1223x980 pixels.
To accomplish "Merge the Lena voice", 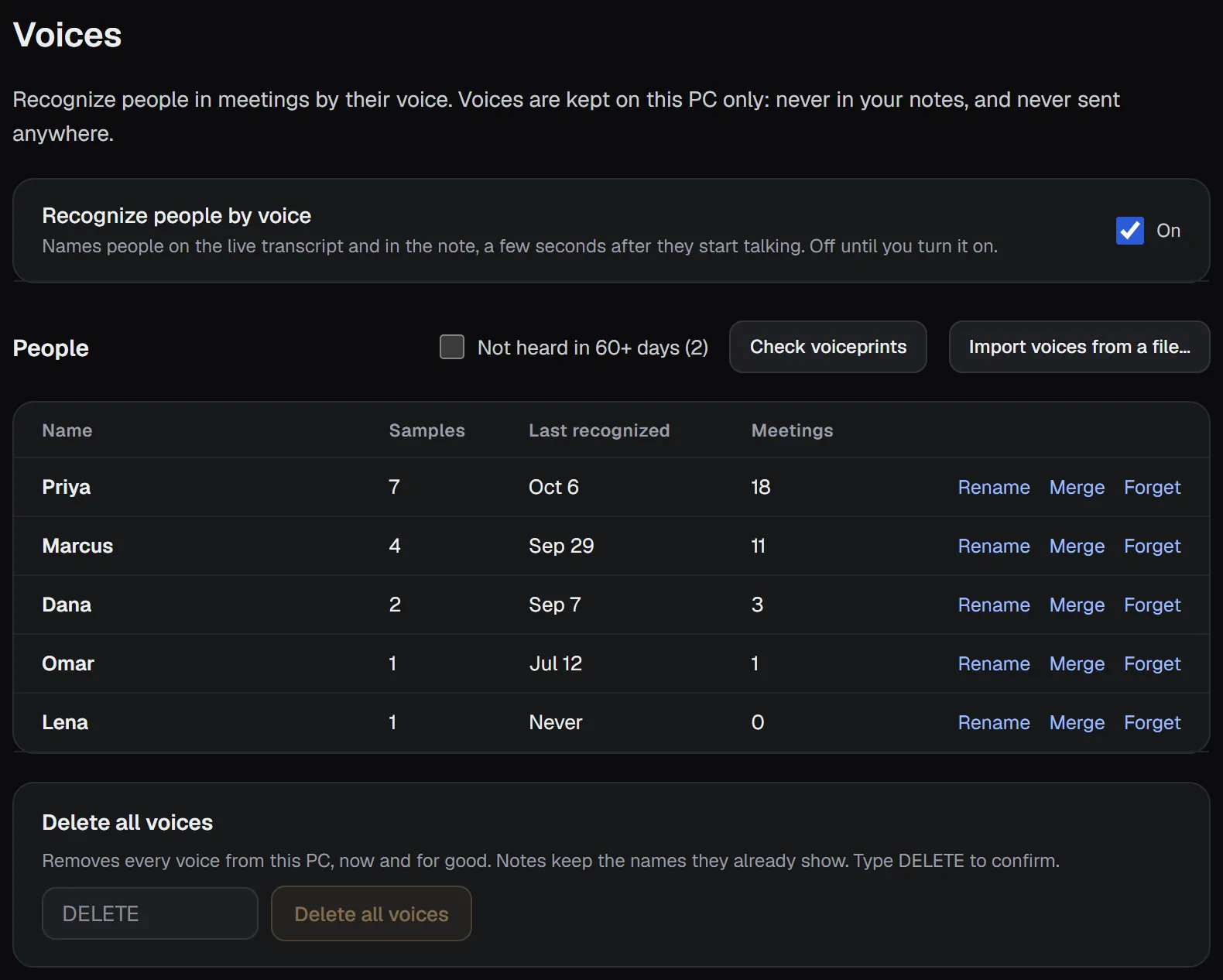I will click(1077, 722).
